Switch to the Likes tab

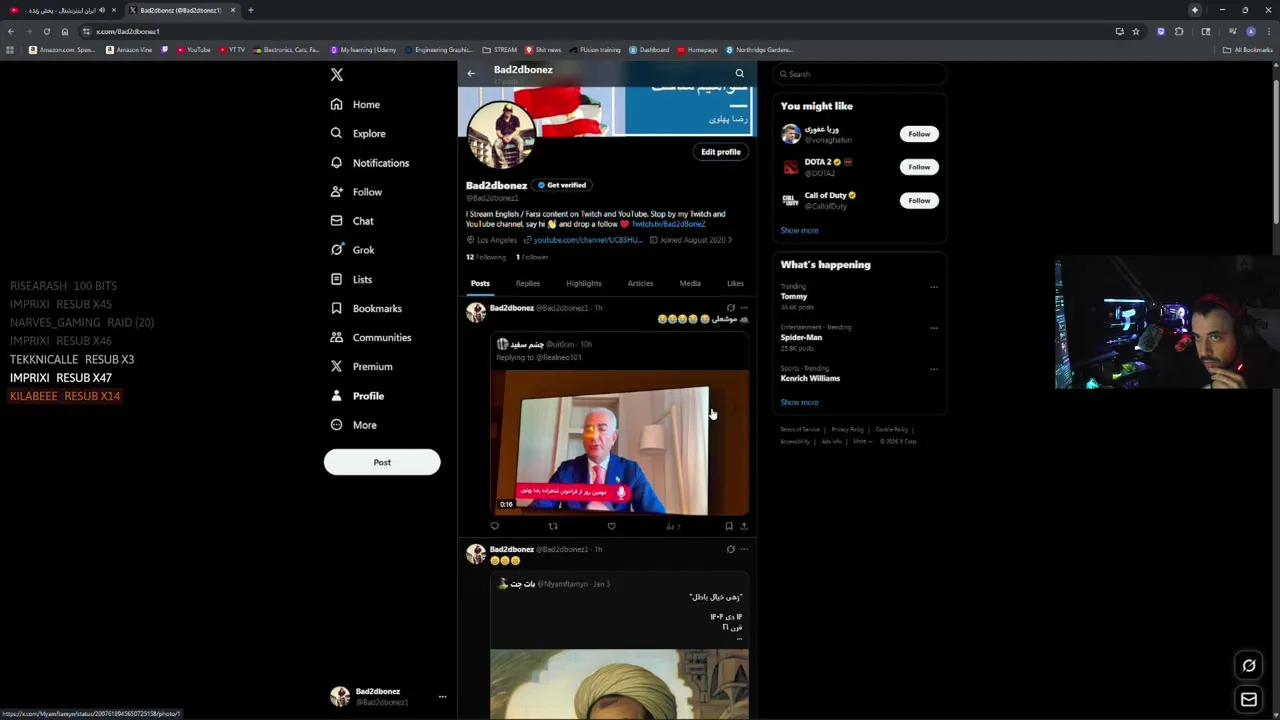coord(735,283)
